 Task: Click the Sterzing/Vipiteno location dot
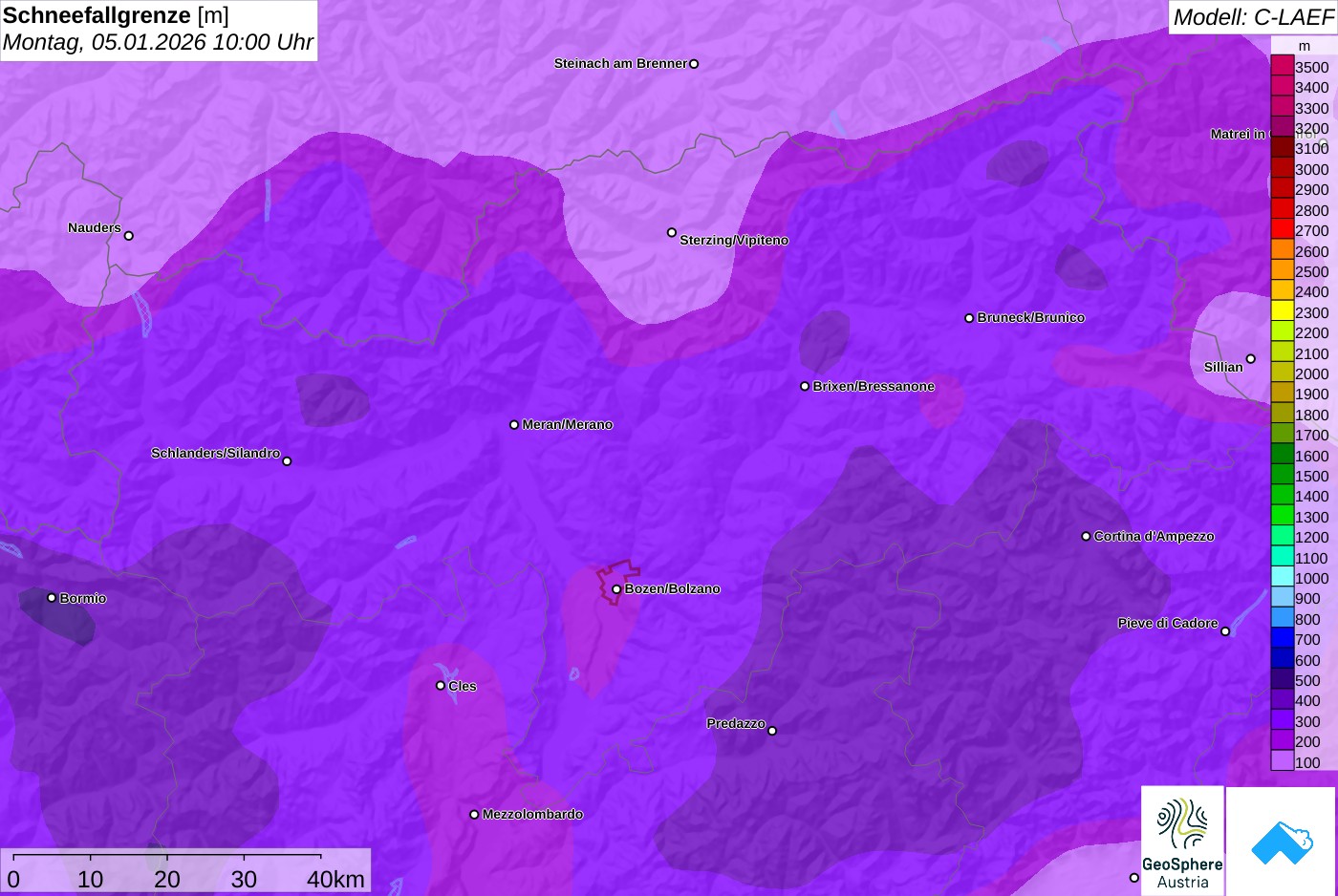click(x=672, y=232)
